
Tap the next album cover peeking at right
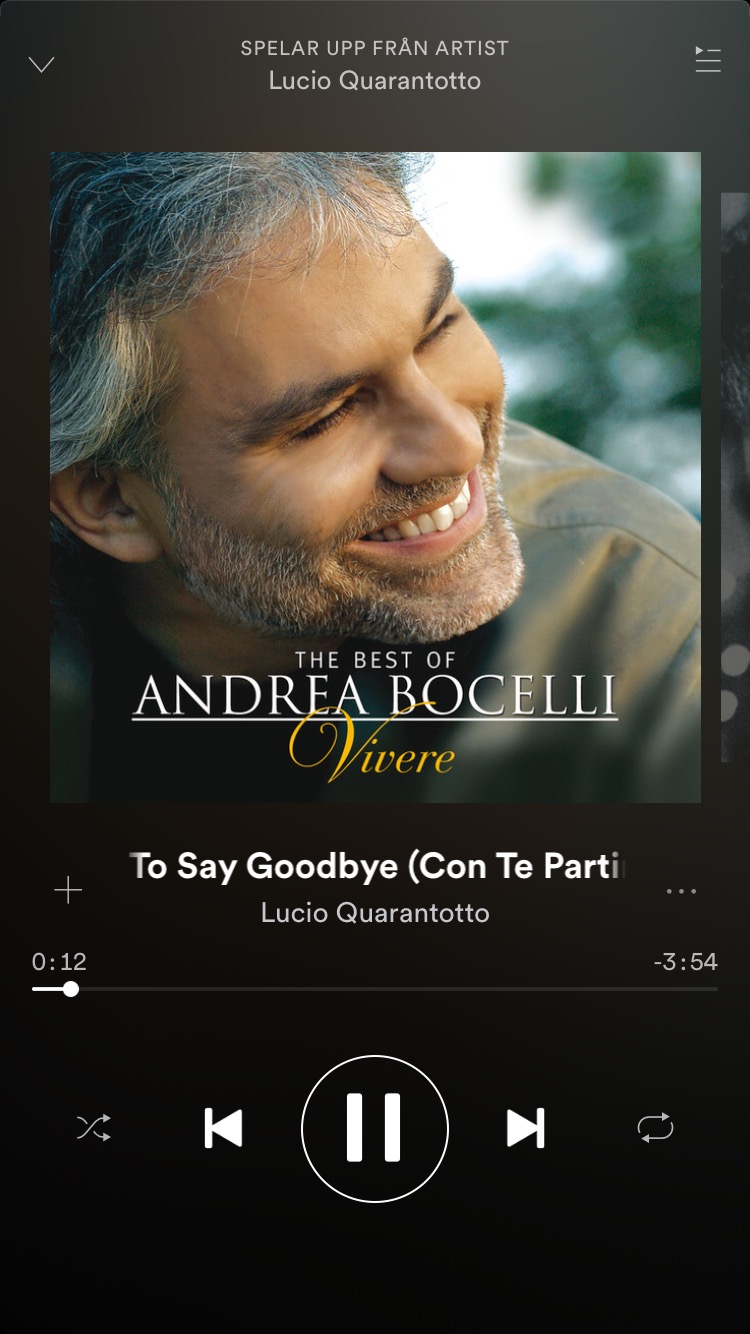coord(735,477)
